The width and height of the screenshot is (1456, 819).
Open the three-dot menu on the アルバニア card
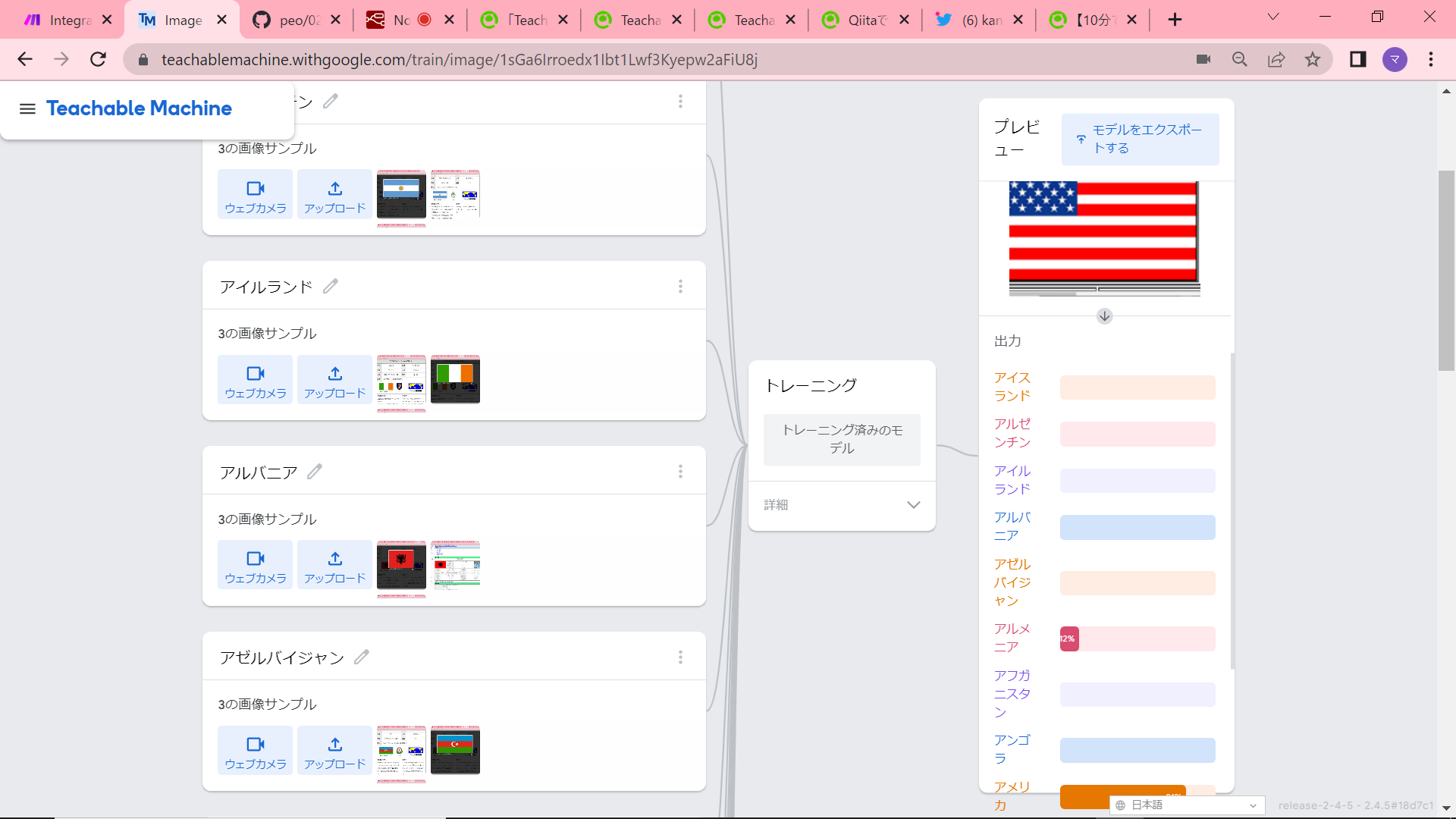coord(680,471)
